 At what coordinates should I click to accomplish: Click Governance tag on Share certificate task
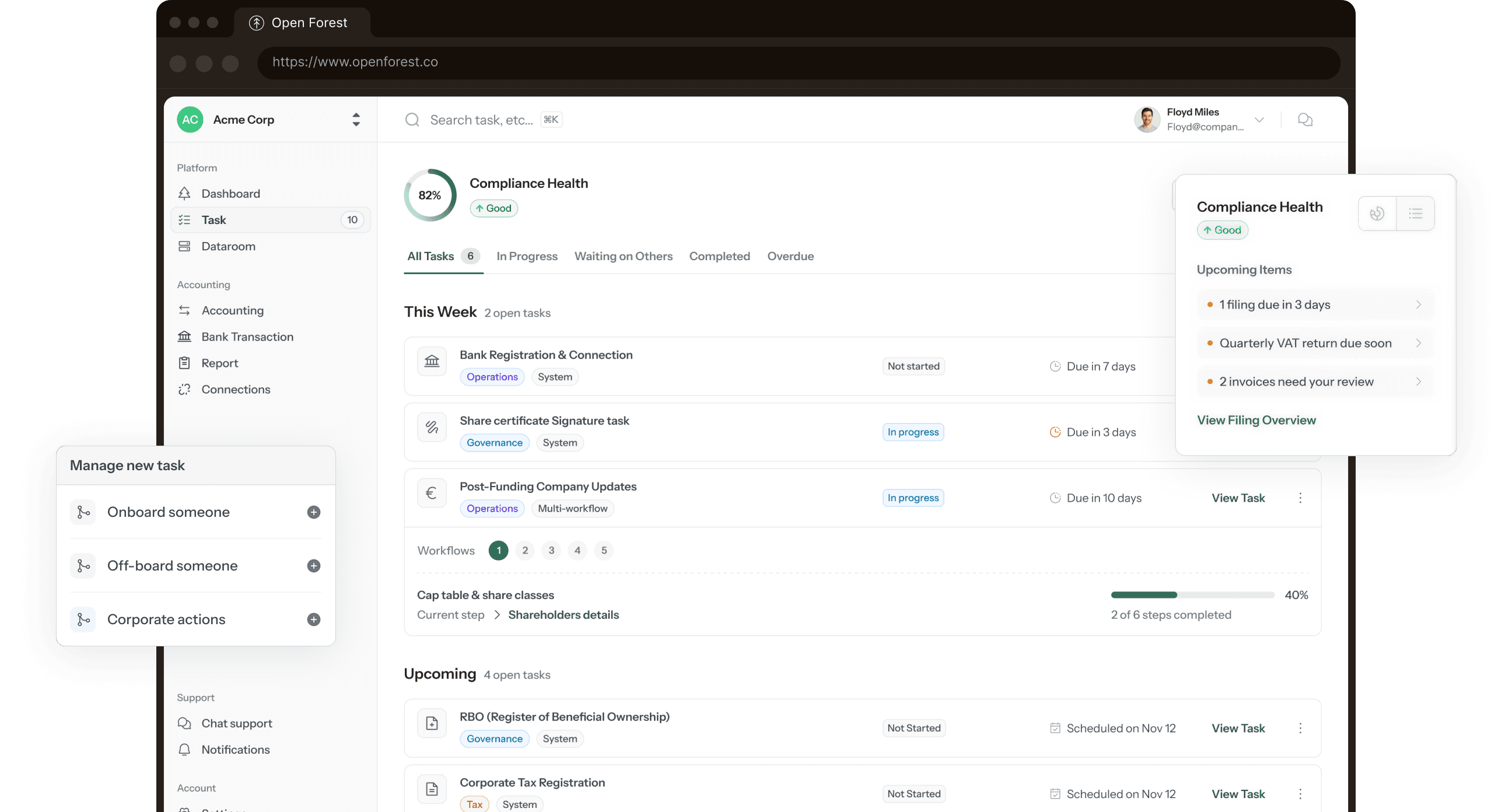[x=494, y=443]
